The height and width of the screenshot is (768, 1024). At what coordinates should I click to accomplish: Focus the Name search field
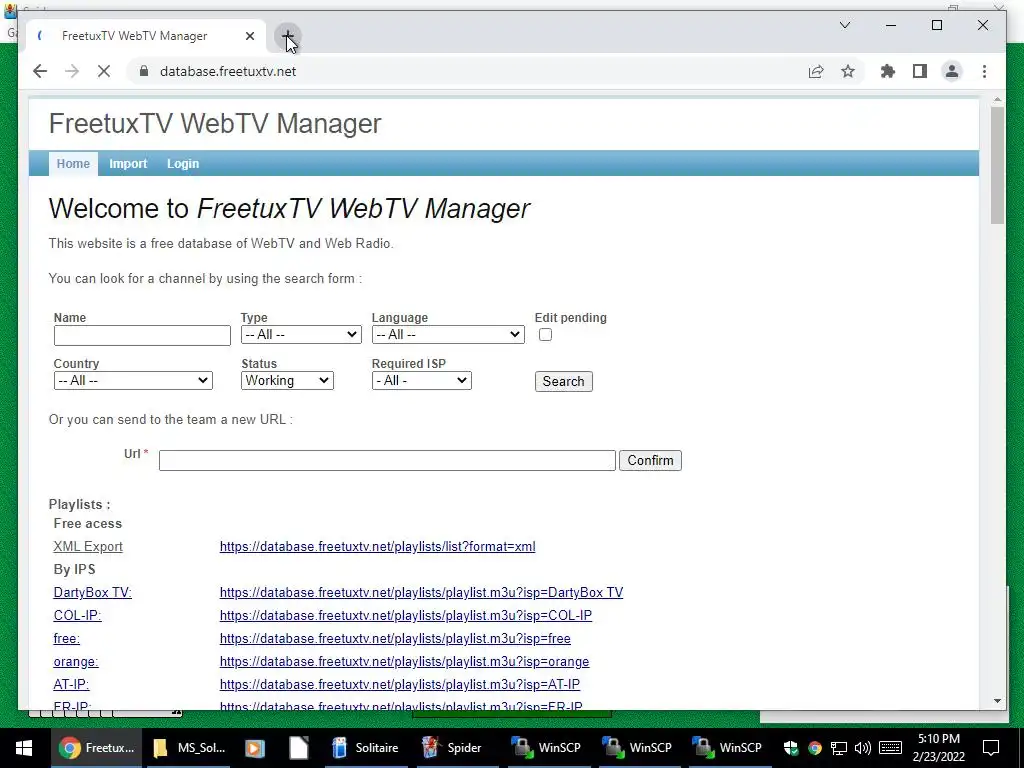(x=142, y=335)
